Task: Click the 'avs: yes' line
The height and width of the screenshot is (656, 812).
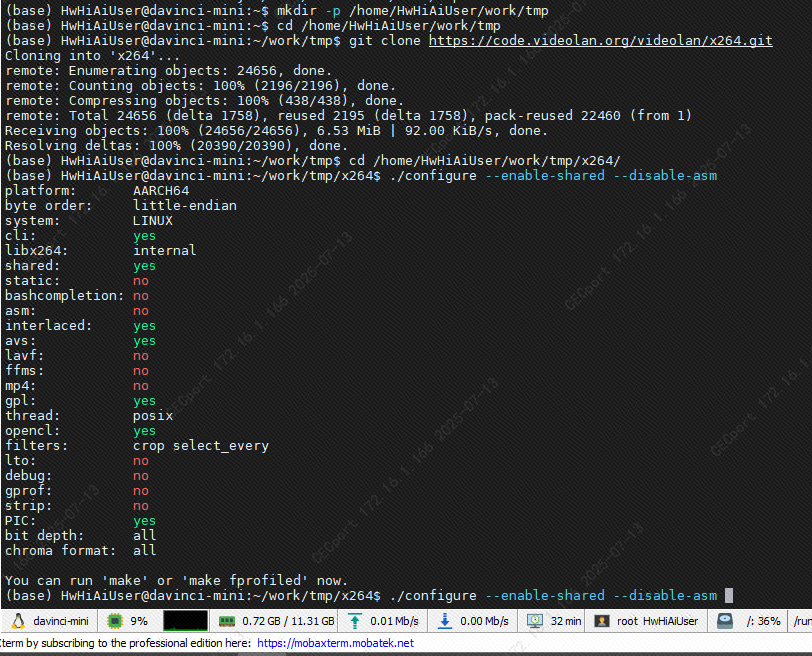Action: [80, 341]
